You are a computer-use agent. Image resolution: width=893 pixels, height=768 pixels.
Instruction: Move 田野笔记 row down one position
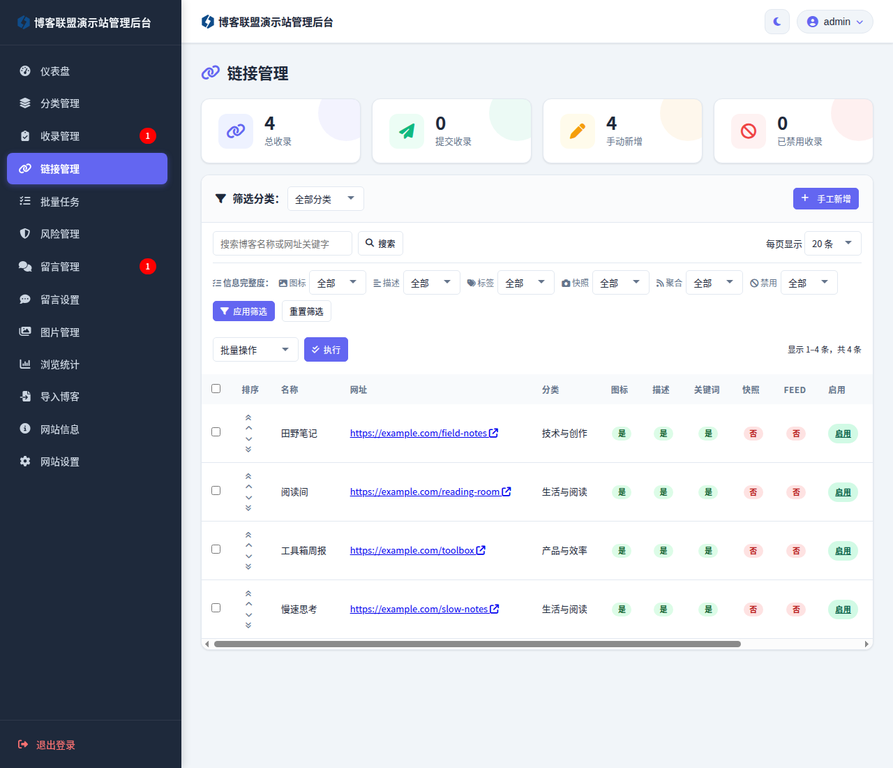[x=248, y=439]
